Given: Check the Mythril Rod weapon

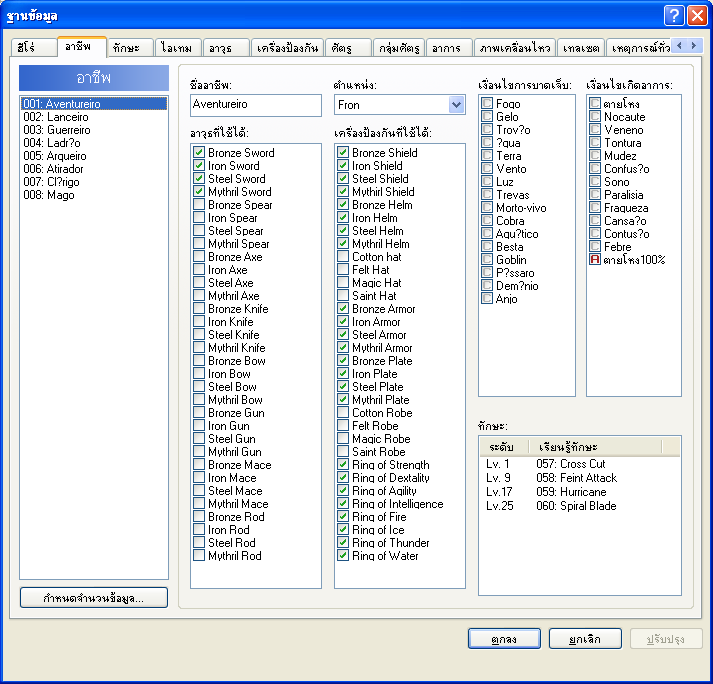Looking at the screenshot, I should coord(199,556).
